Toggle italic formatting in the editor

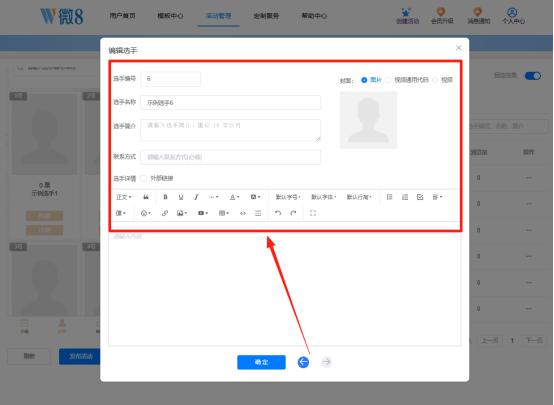click(196, 197)
